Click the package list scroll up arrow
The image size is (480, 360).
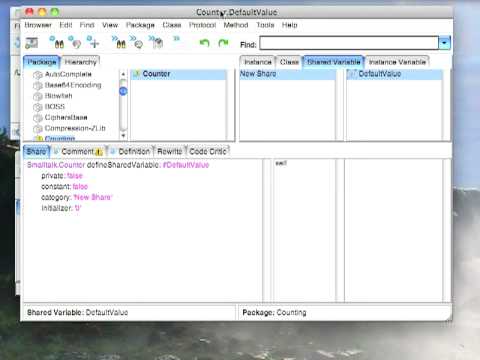click(x=123, y=74)
